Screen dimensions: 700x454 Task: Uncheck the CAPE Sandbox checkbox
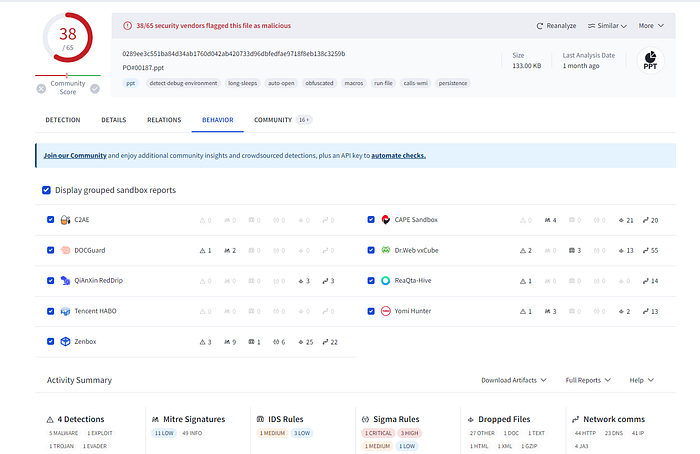coord(371,220)
